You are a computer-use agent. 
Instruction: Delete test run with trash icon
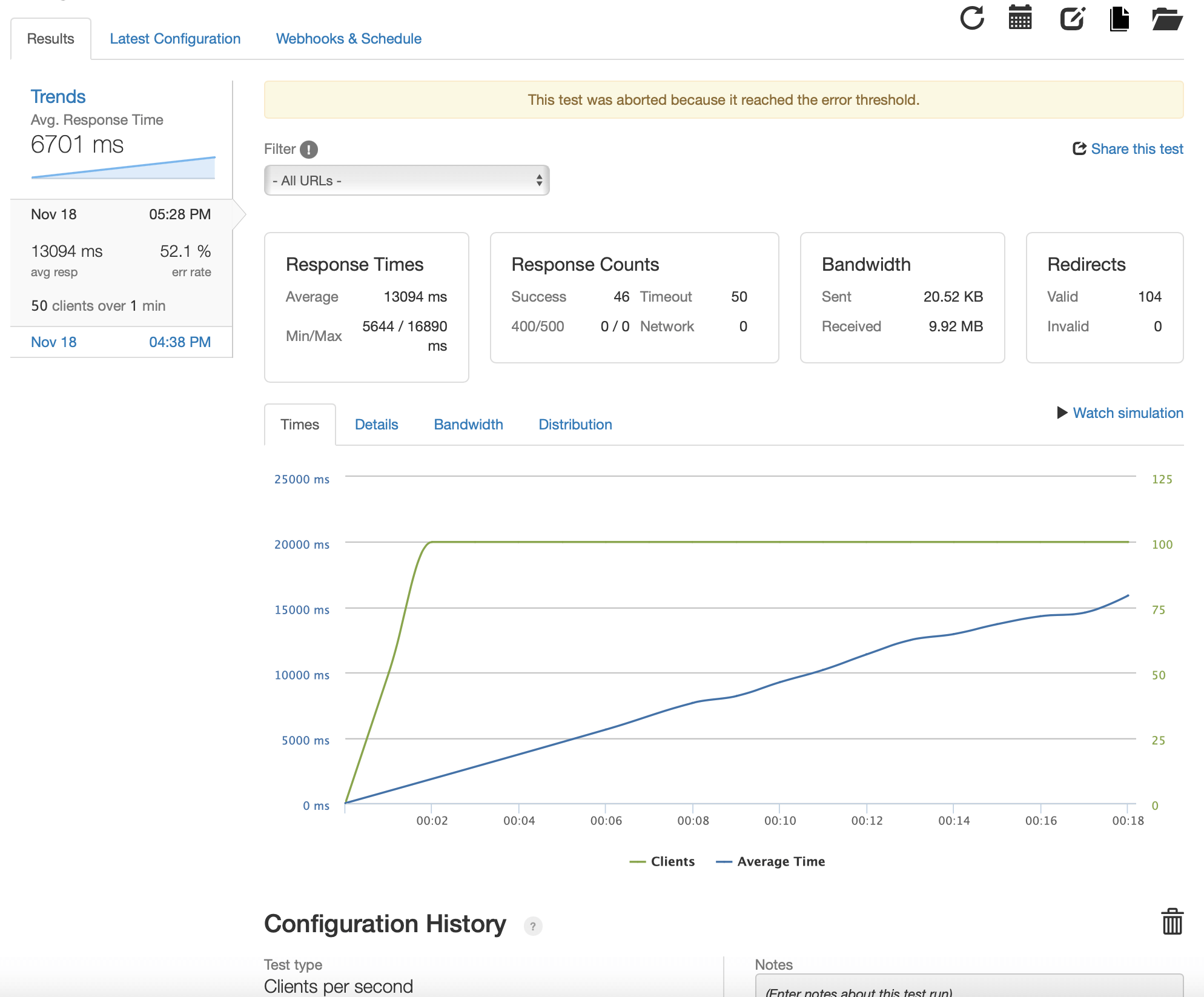(1172, 922)
